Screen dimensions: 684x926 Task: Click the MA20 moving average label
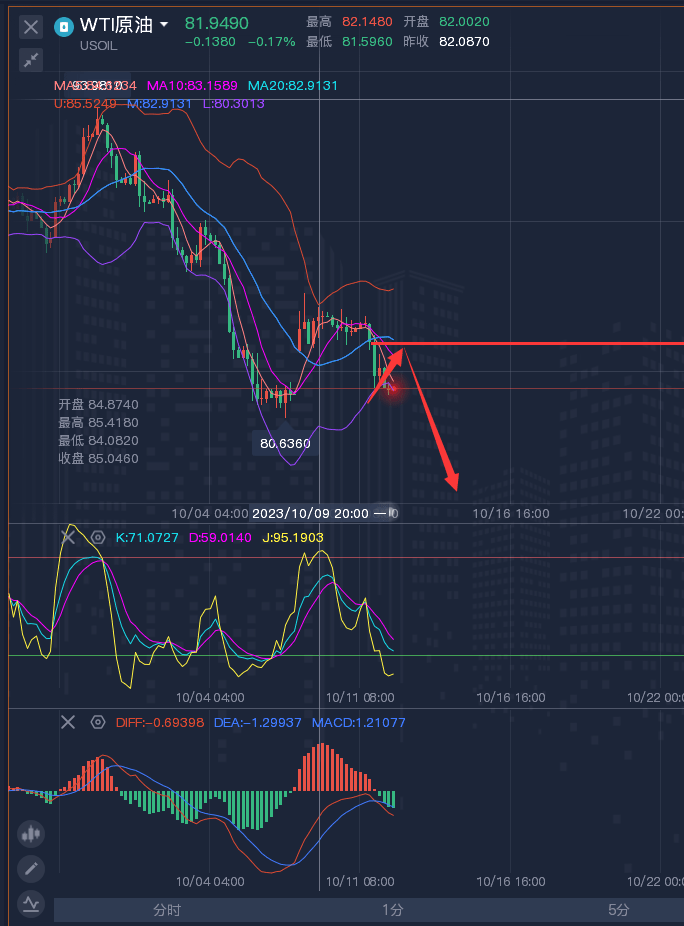292,86
